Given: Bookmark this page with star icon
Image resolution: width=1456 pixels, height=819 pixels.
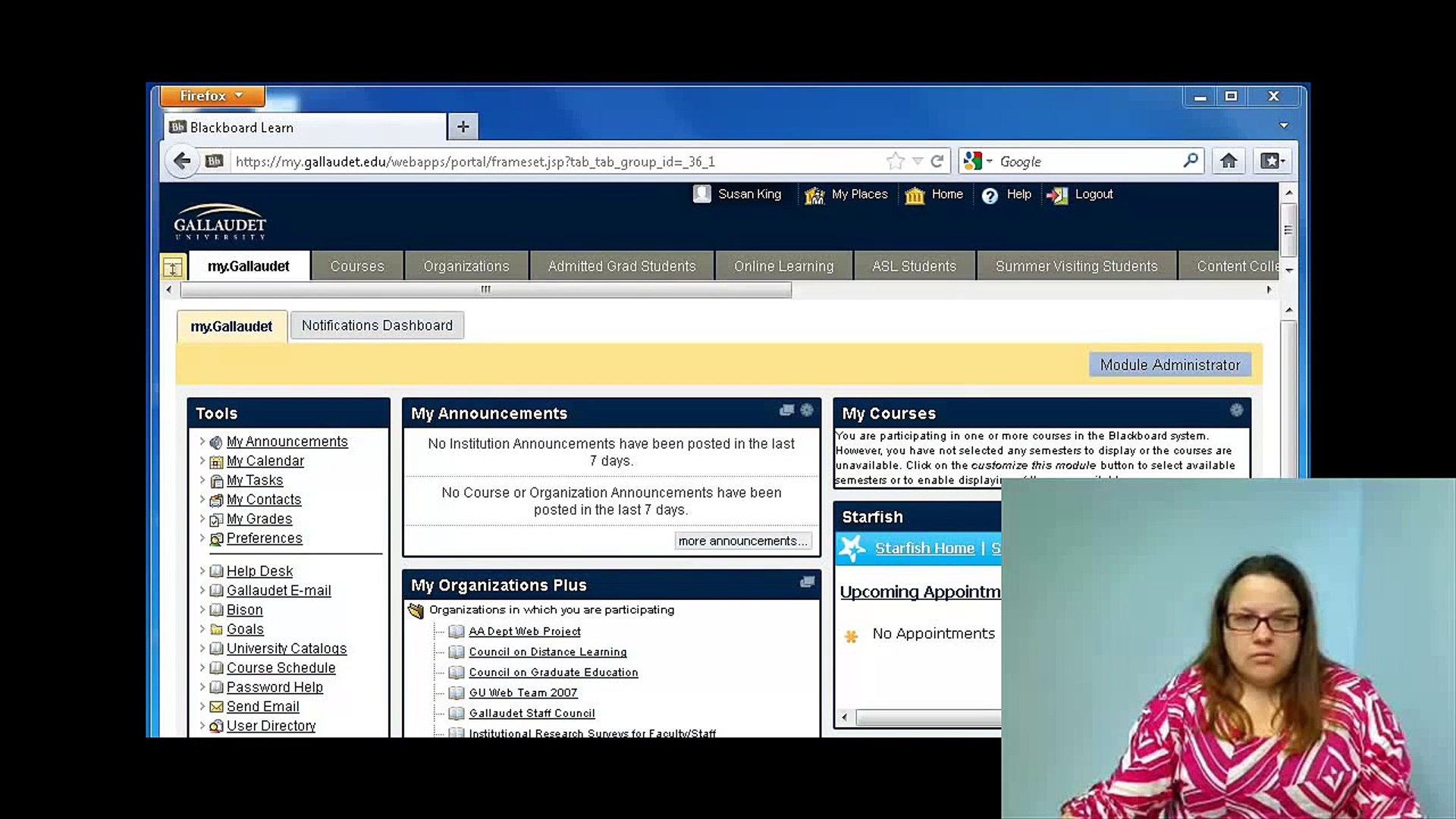Looking at the screenshot, I should click(896, 161).
